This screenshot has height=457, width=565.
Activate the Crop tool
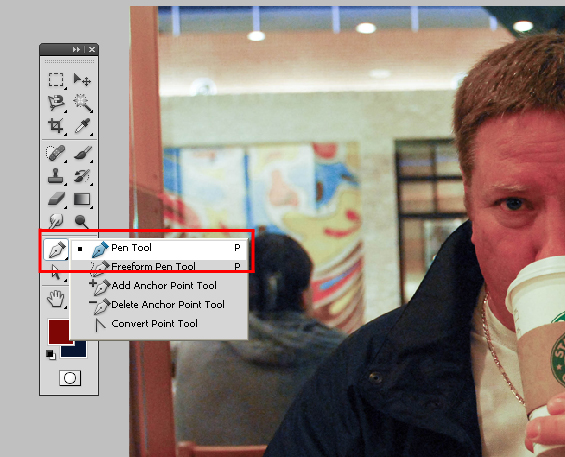coord(56,125)
